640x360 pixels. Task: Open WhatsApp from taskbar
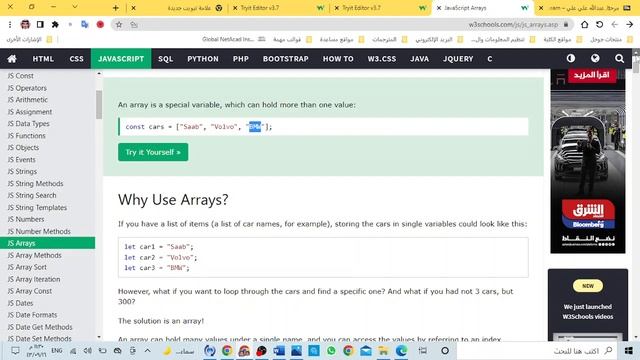(331, 351)
